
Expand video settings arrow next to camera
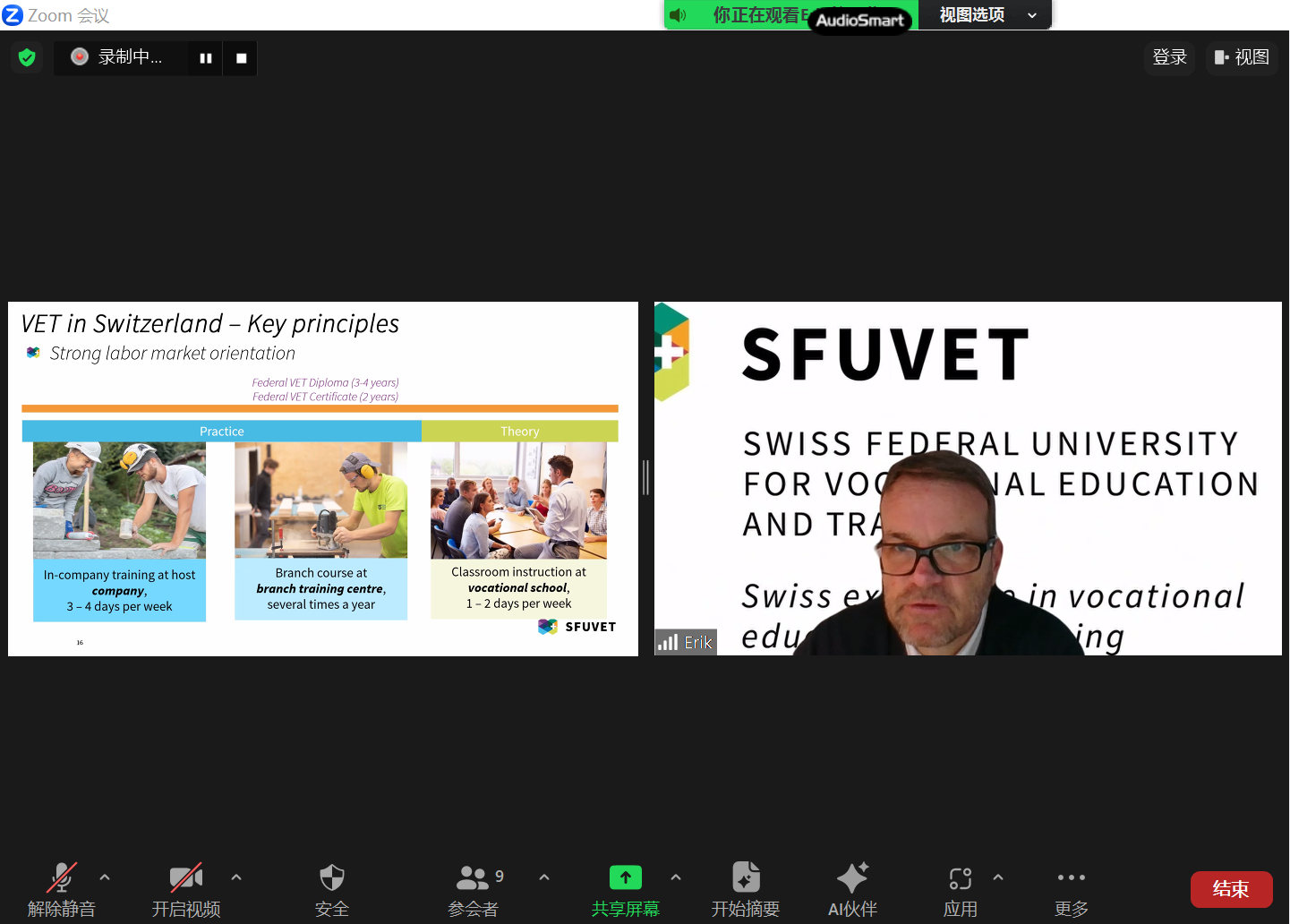[236, 877]
